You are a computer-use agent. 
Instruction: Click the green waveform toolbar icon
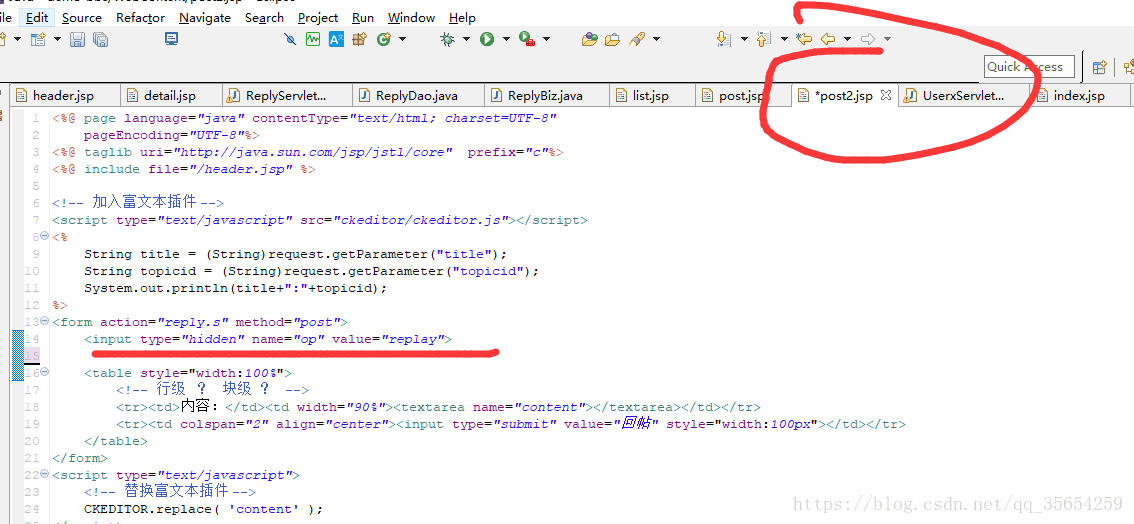pyautogui.click(x=312, y=39)
